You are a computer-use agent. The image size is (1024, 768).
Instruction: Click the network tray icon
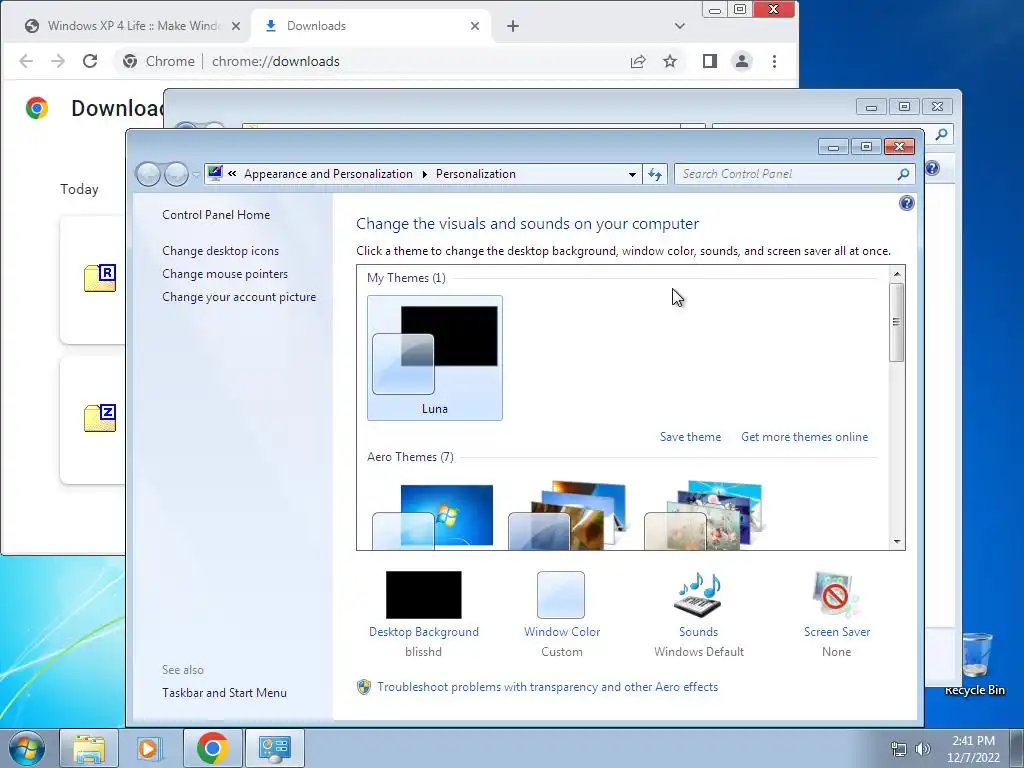coord(899,749)
